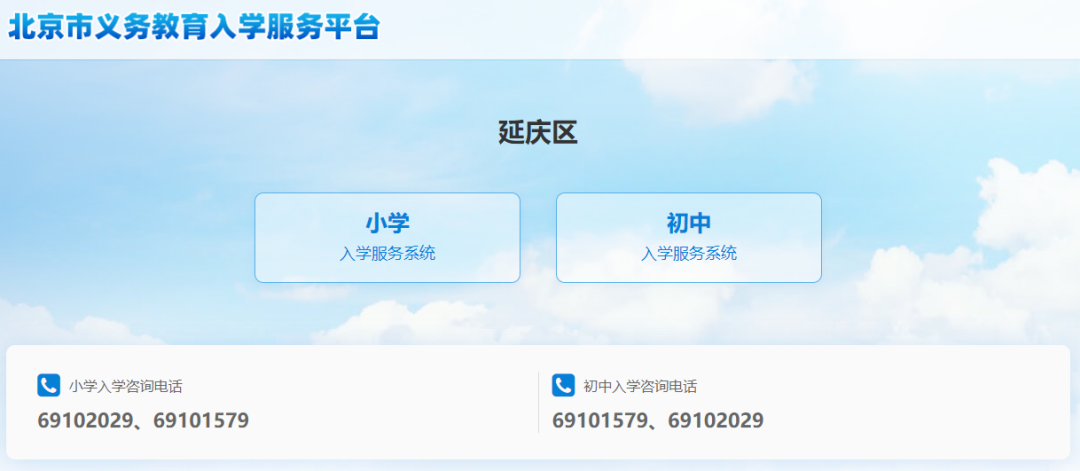Select the 小学 heading text in the card
The width and height of the screenshot is (1080, 471).
387,223
